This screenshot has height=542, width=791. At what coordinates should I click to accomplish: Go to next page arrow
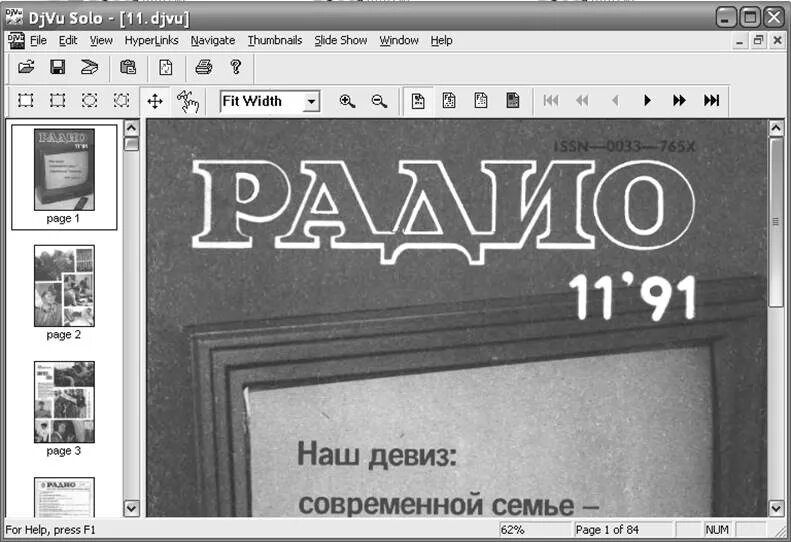[x=647, y=100]
